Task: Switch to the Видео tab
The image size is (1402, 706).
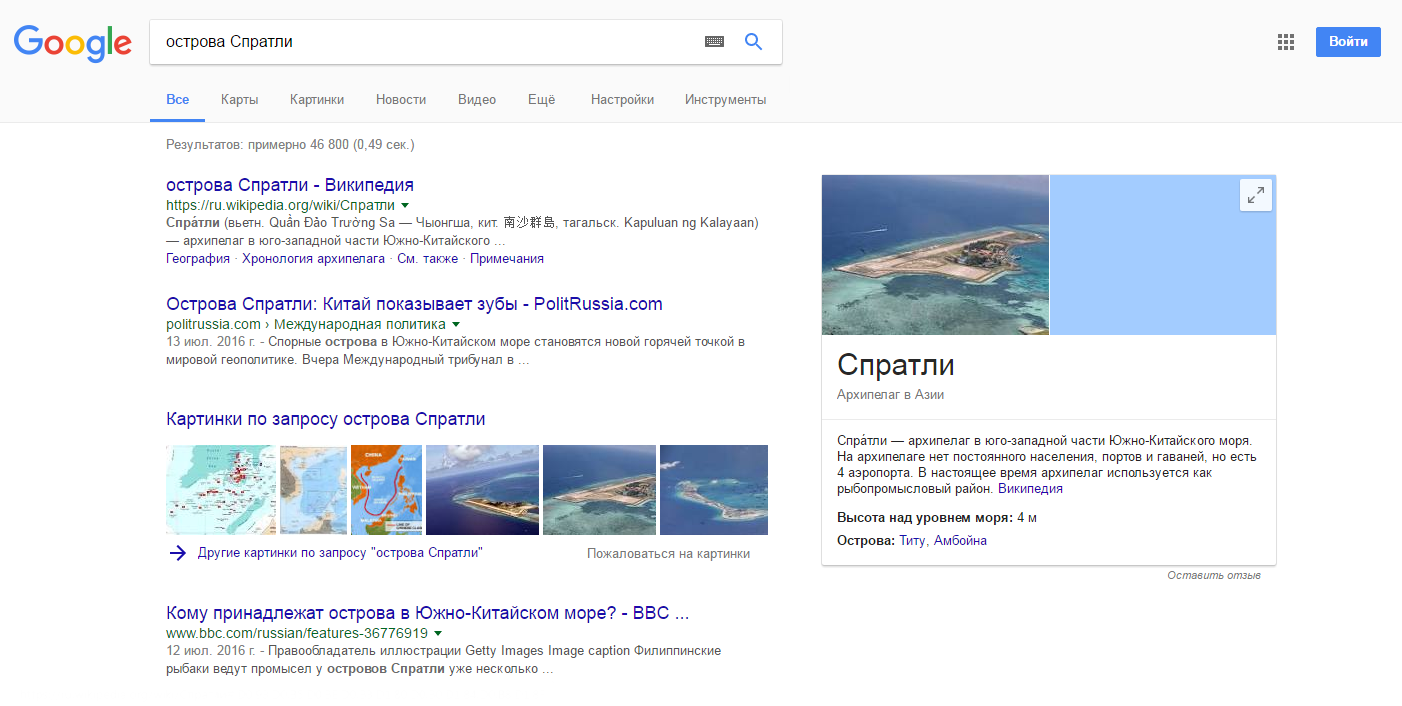Action: pos(477,100)
